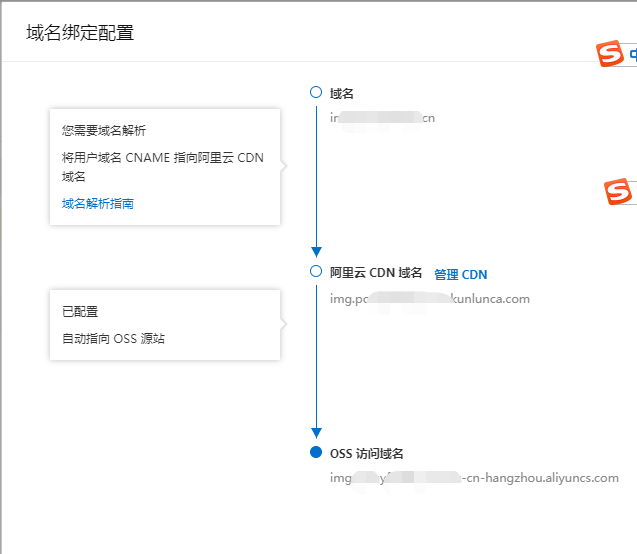Open the 管理 CDN link

click(x=460, y=275)
